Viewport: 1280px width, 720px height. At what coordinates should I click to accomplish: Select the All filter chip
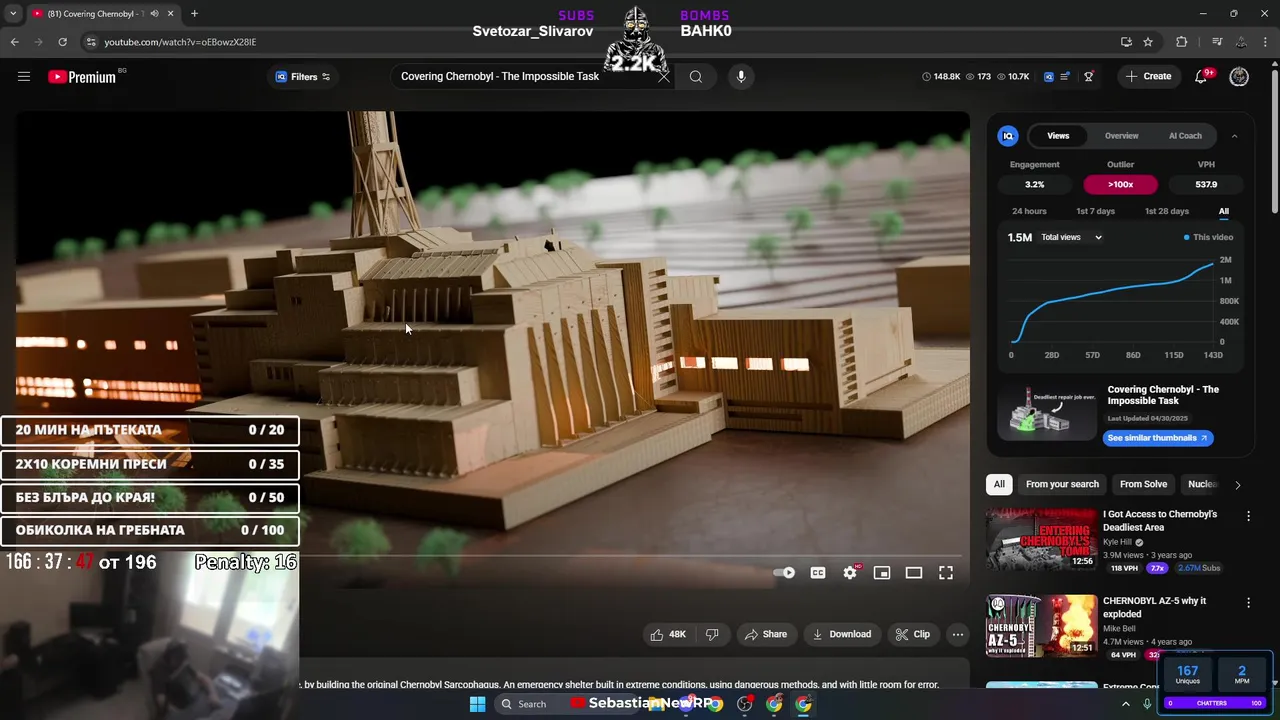tap(998, 484)
